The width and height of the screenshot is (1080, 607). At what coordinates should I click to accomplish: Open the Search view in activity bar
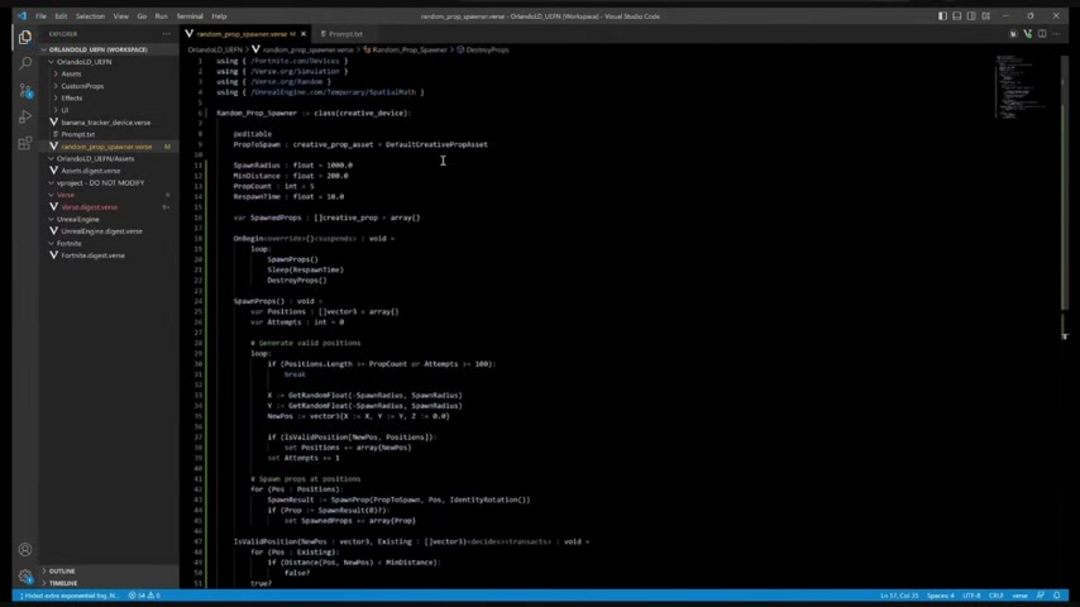pyautogui.click(x=25, y=63)
